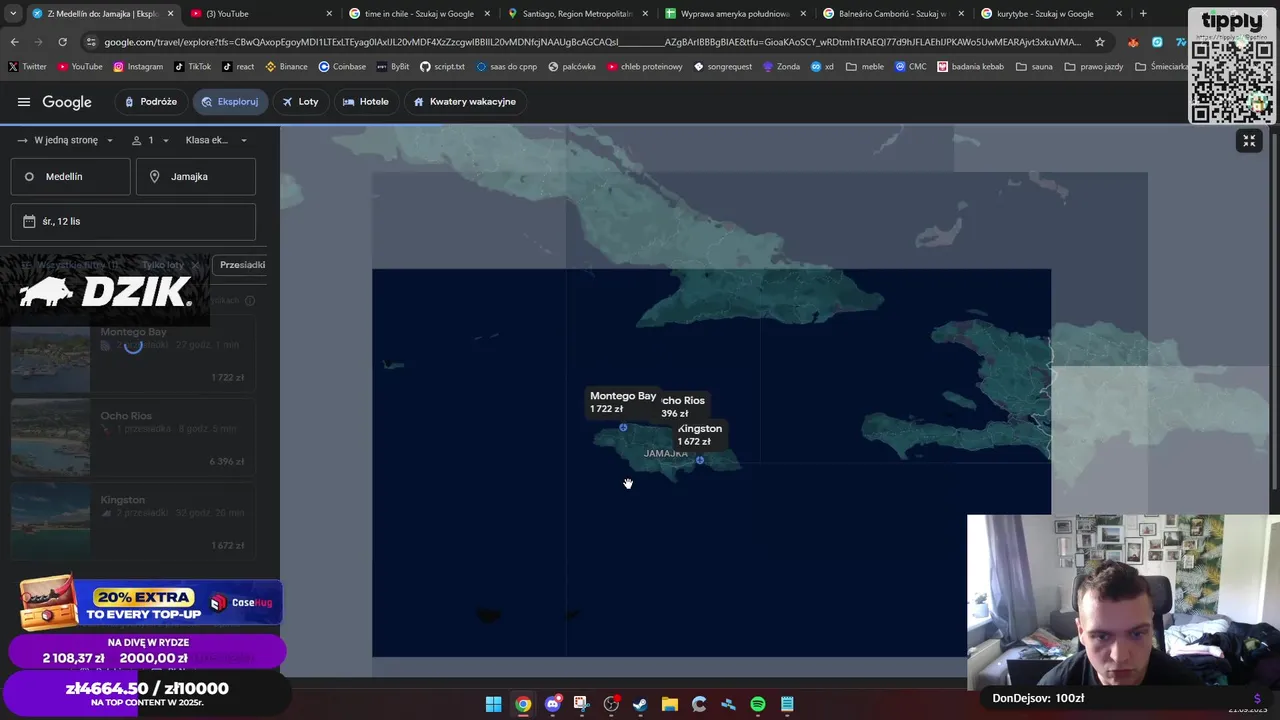Switch to the Loty tab
1280x720 pixels.
[x=300, y=102]
